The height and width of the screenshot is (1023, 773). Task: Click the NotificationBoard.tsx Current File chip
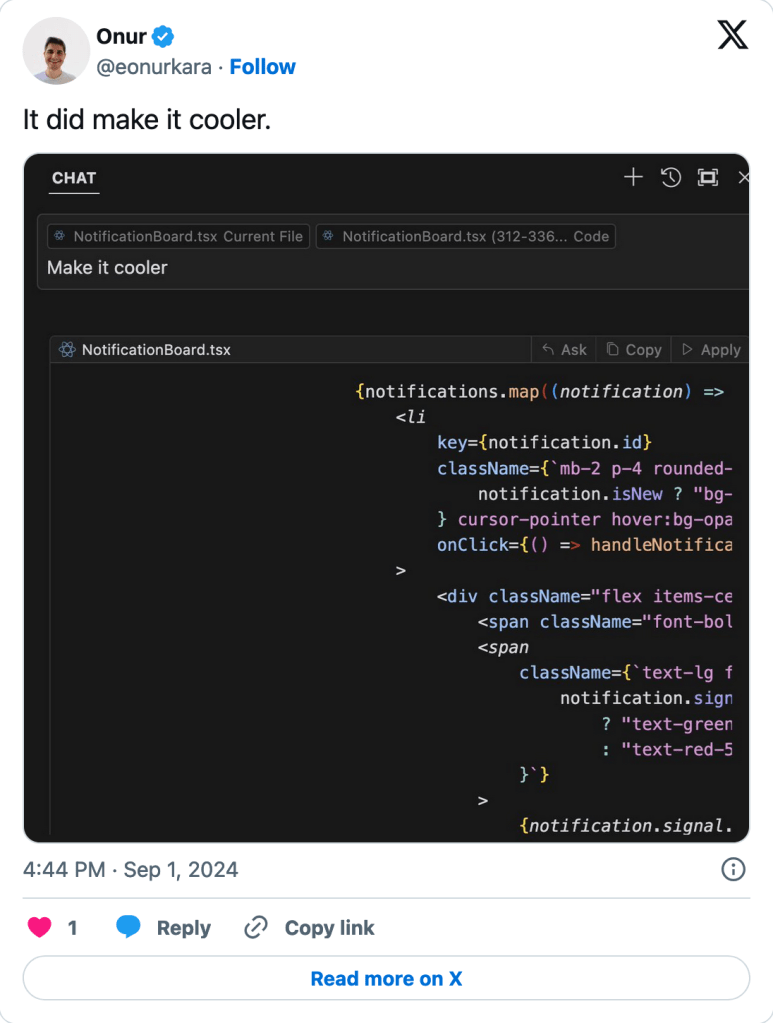[179, 237]
